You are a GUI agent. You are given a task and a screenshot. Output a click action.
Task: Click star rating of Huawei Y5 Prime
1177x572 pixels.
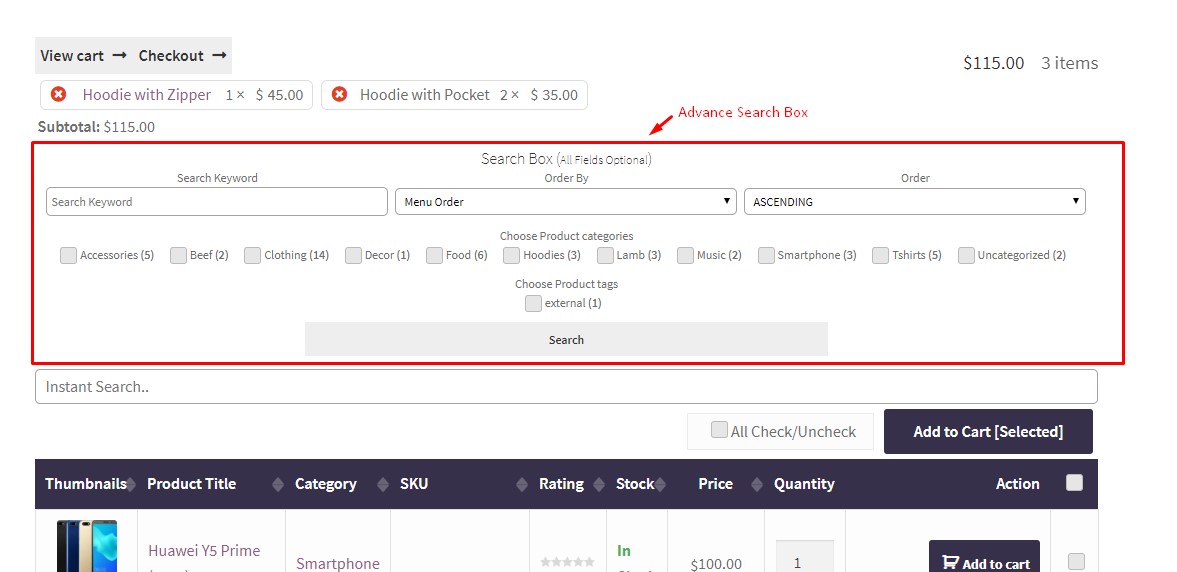[x=567, y=561]
